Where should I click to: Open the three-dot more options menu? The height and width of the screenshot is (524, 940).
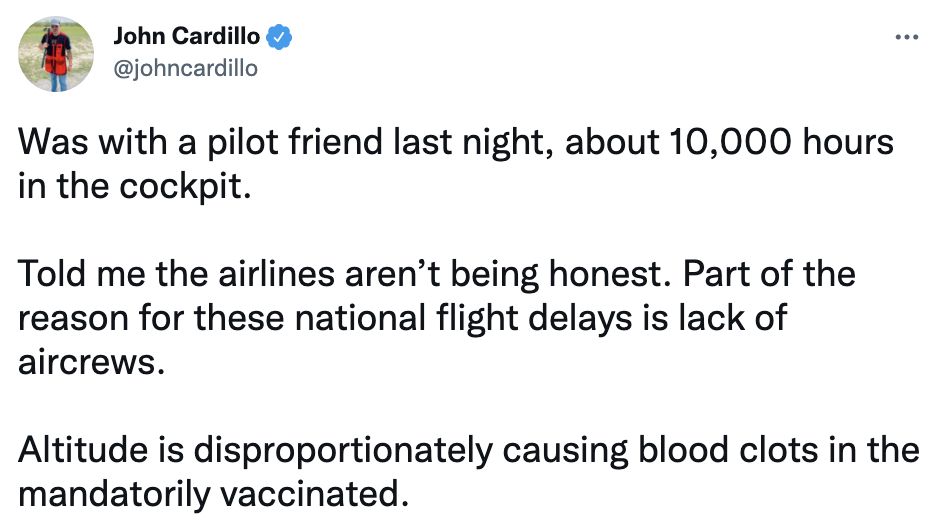click(906, 38)
